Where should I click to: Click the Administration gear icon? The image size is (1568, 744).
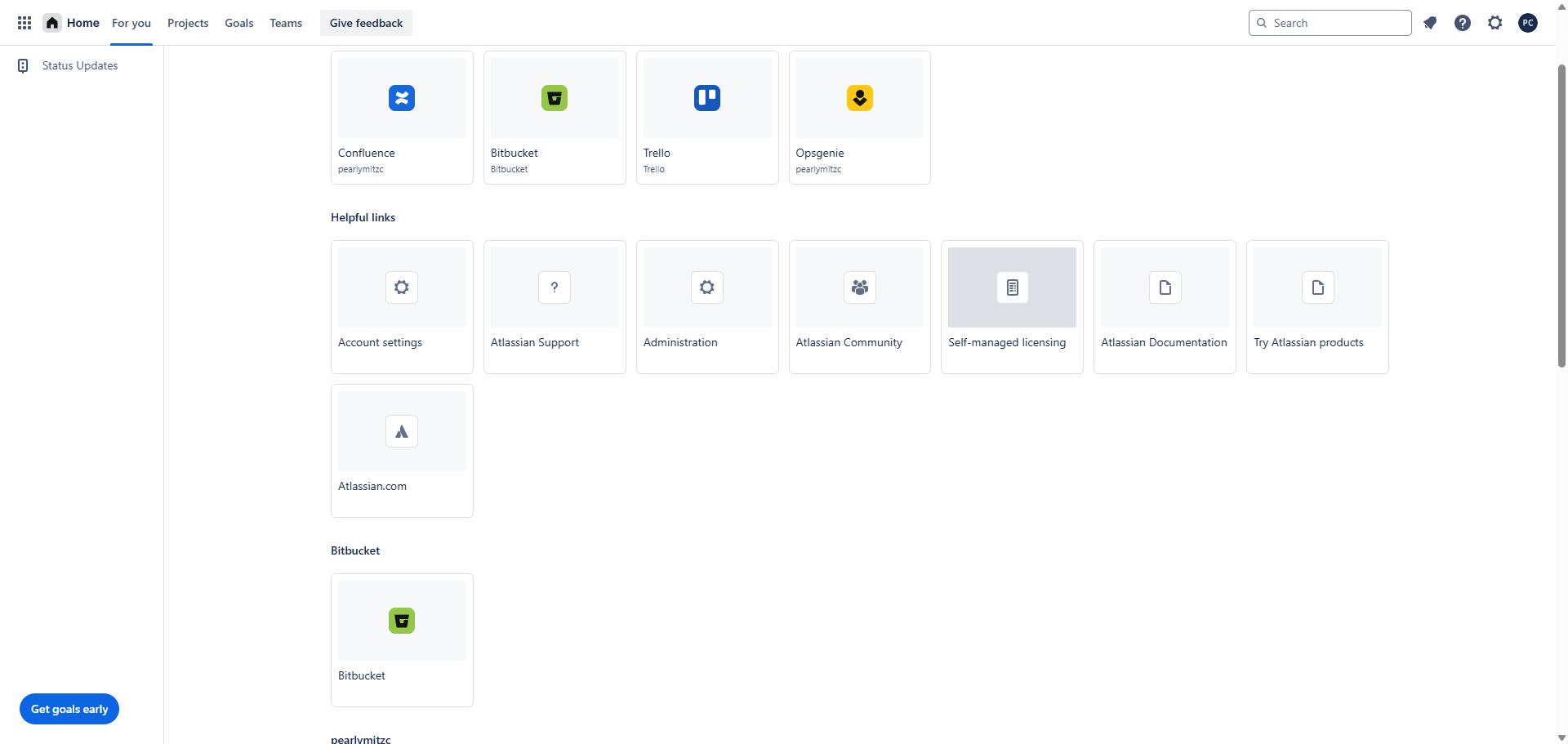coord(707,287)
